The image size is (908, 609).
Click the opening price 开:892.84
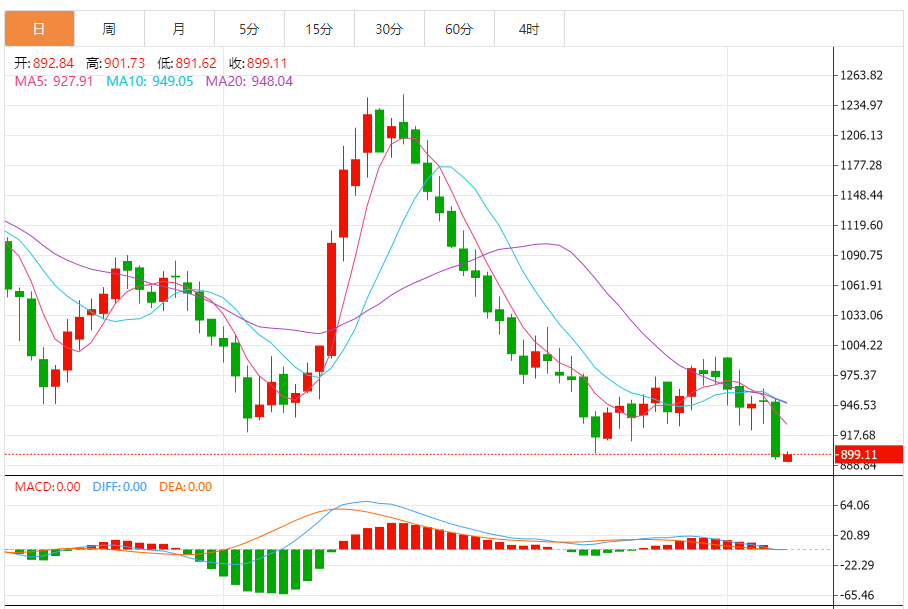click(45, 63)
